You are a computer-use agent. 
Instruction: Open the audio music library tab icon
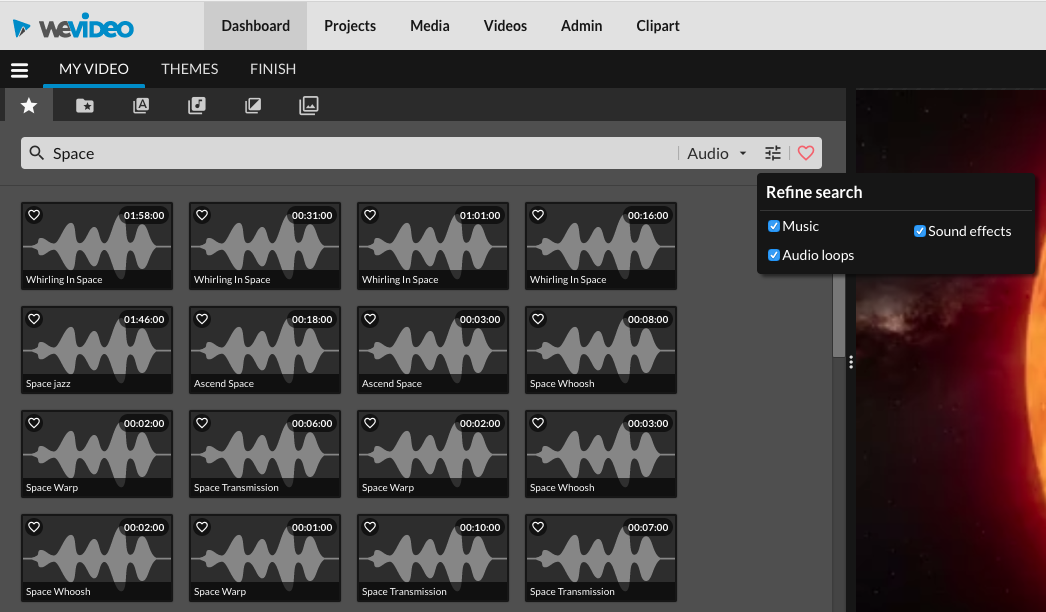point(197,105)
